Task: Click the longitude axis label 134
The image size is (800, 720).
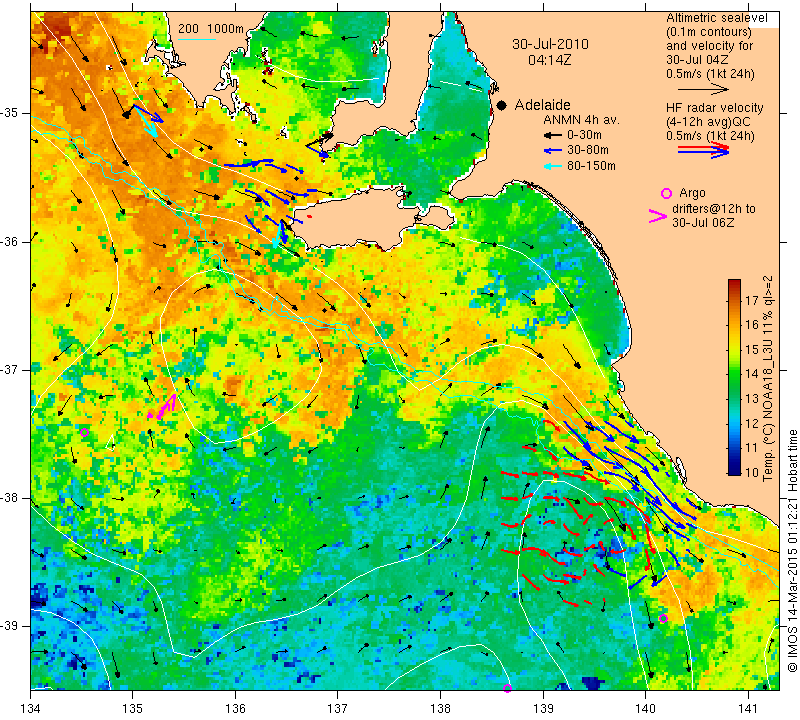Action: tap(31, 708)
